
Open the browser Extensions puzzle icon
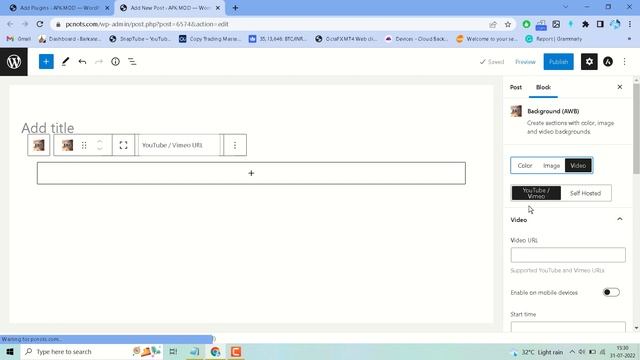[x=585, y=24]
